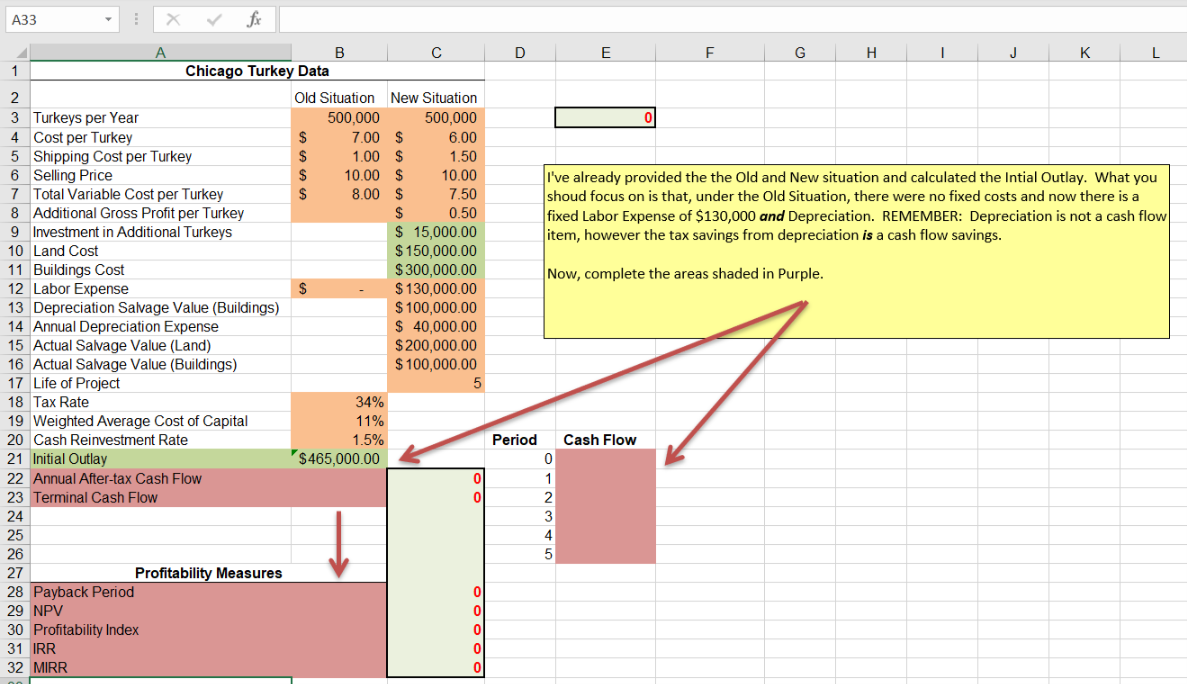Screen dimensions: 1187x684
Task: Click the Select All corner triangle
Action: pyautogui.click(x=21, y=52)
